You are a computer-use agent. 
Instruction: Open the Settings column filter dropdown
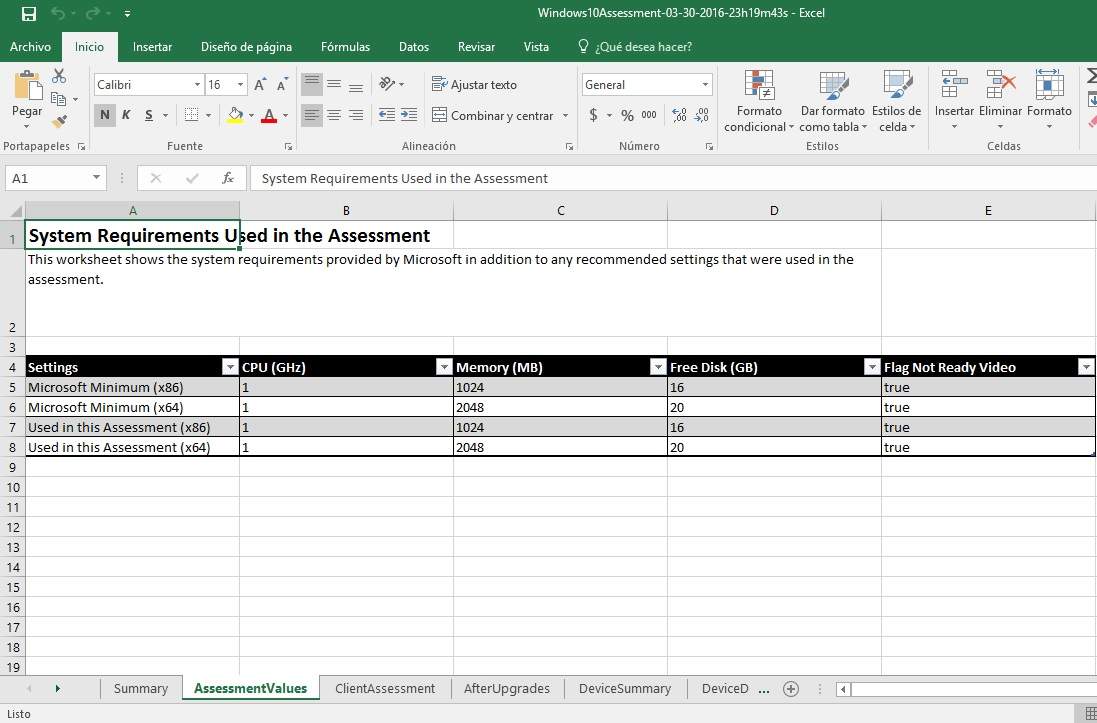230,367
